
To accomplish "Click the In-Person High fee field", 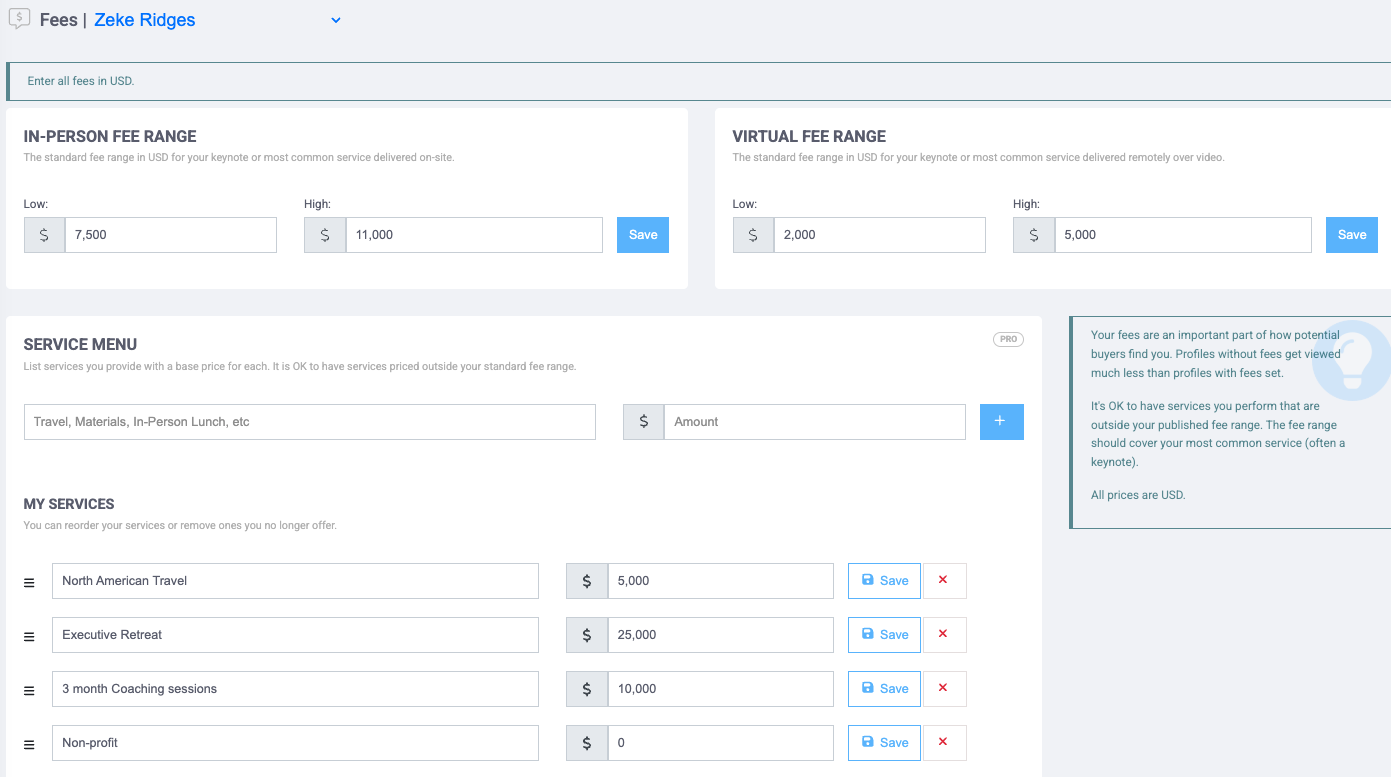I will coord(474,235).
